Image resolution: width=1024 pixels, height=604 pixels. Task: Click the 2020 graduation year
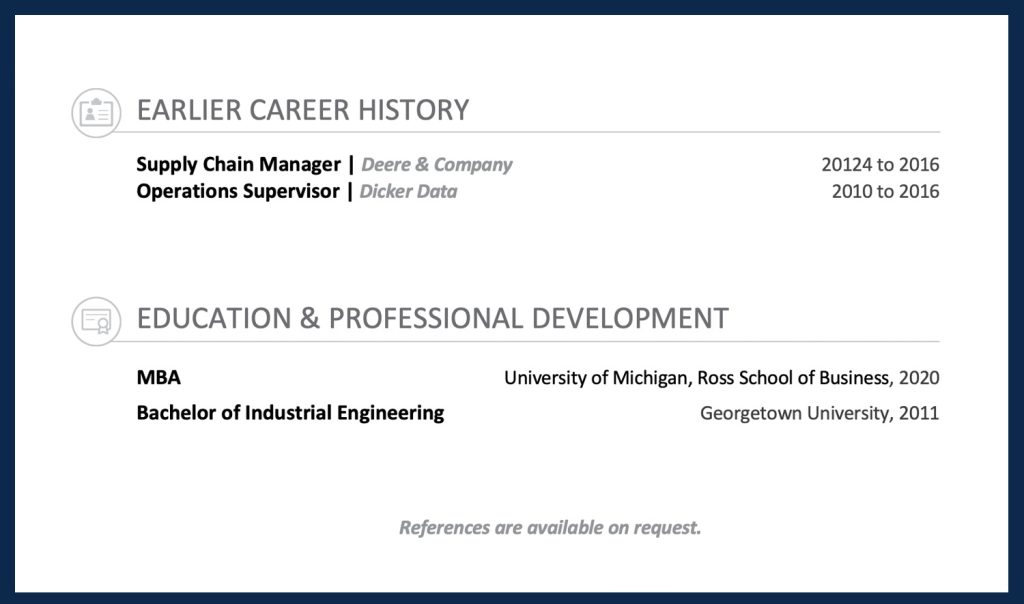[x=919, y=378]
